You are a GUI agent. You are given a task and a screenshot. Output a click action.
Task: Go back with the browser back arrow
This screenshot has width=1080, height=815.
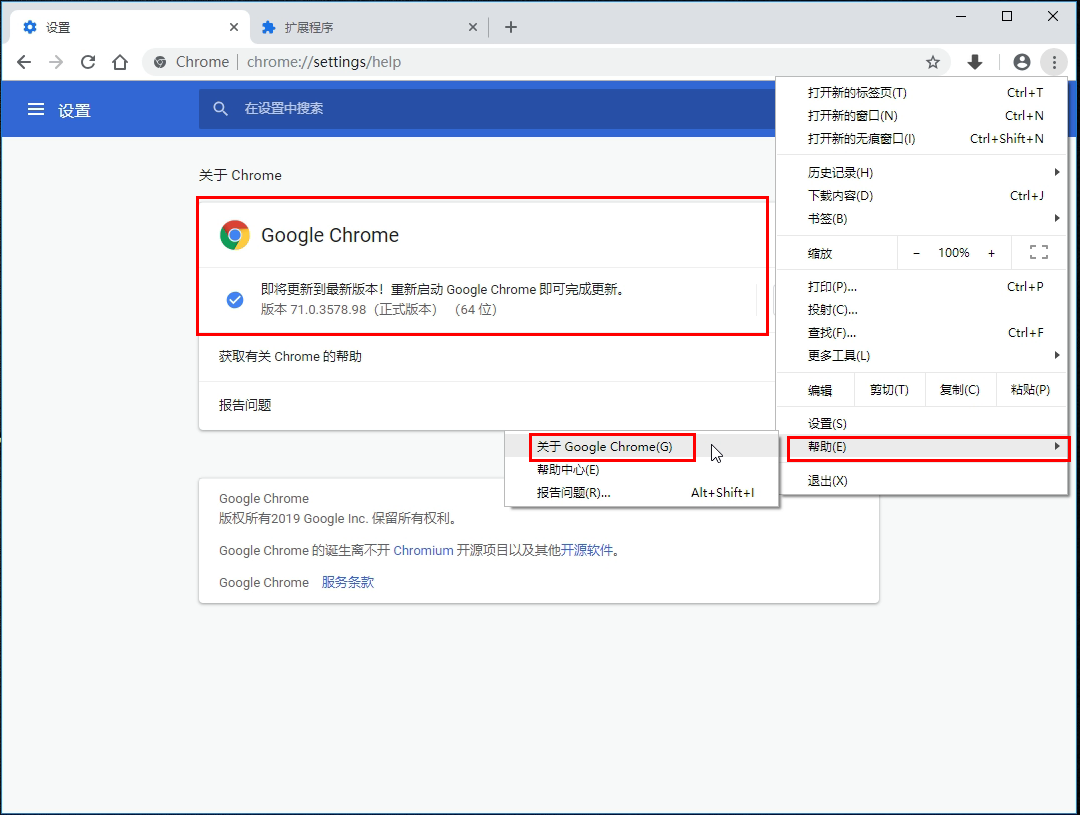click(x=24, y=62)
